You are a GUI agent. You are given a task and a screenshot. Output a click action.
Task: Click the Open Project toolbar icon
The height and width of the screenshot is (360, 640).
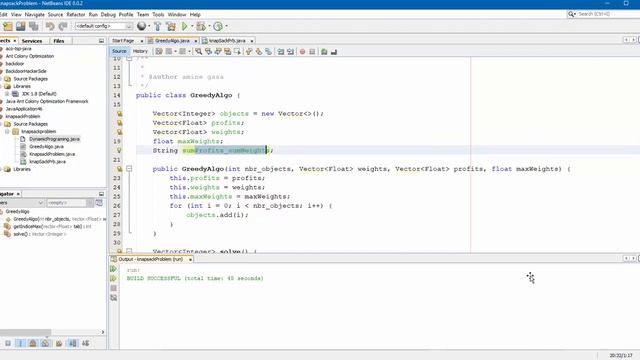tap(21, 27)
